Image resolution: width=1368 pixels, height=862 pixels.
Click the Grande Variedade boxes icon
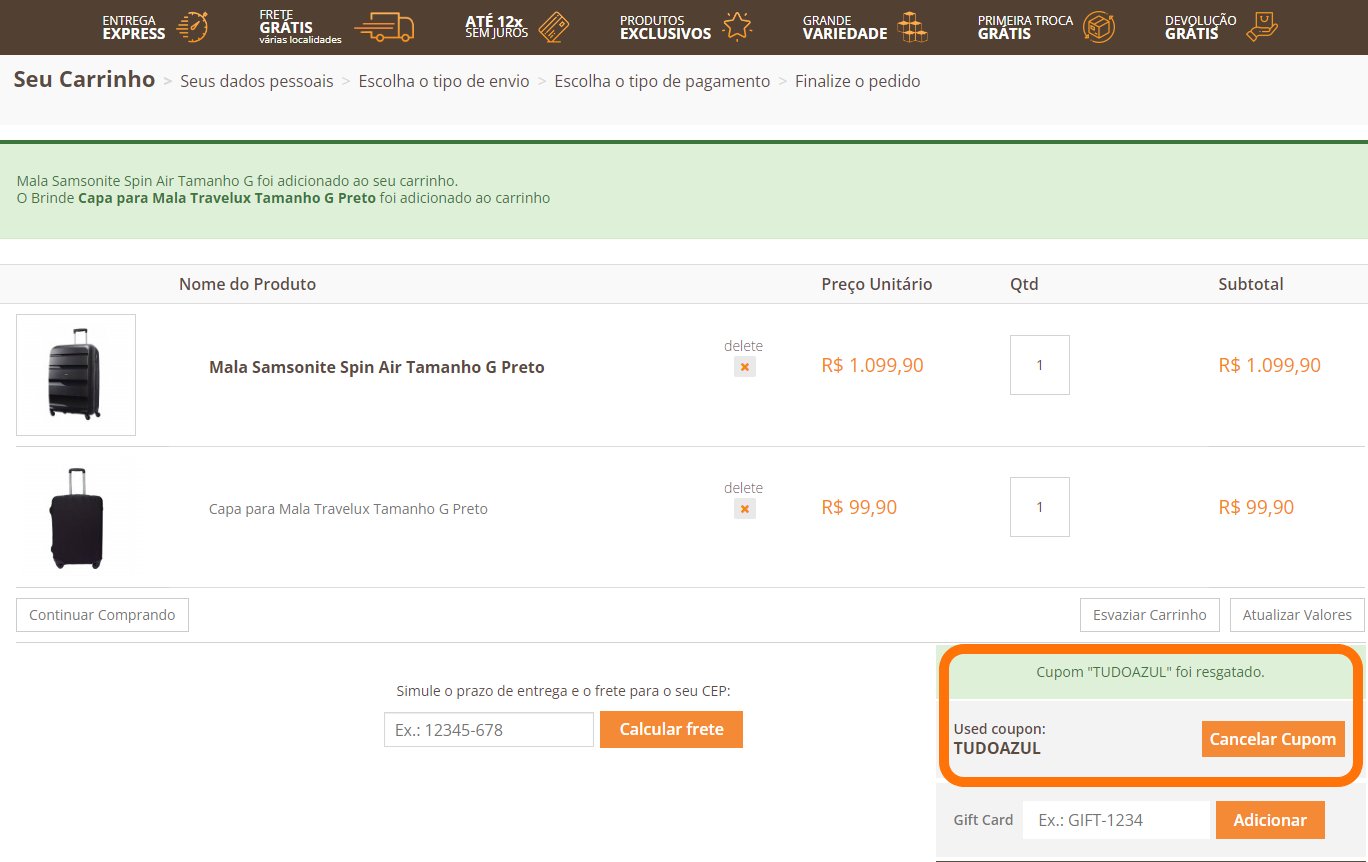[x=912, y=27]
